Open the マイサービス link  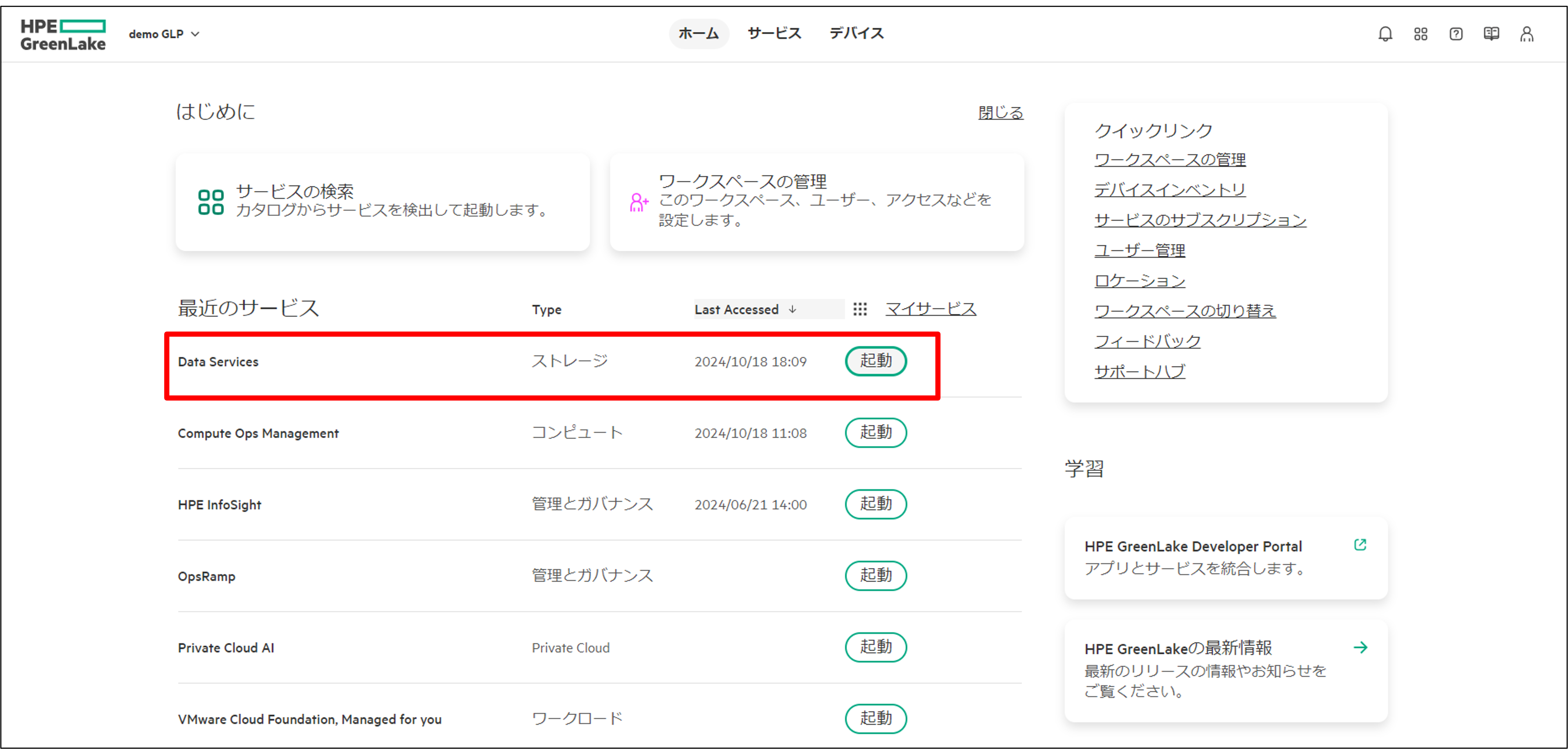[930, 309]
